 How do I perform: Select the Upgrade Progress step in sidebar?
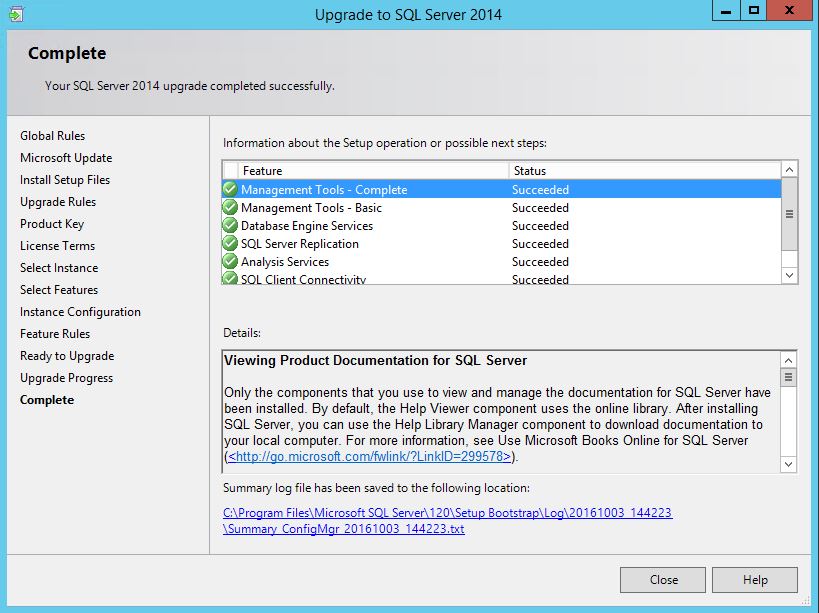pyautogui.click(x=66, y=378)
